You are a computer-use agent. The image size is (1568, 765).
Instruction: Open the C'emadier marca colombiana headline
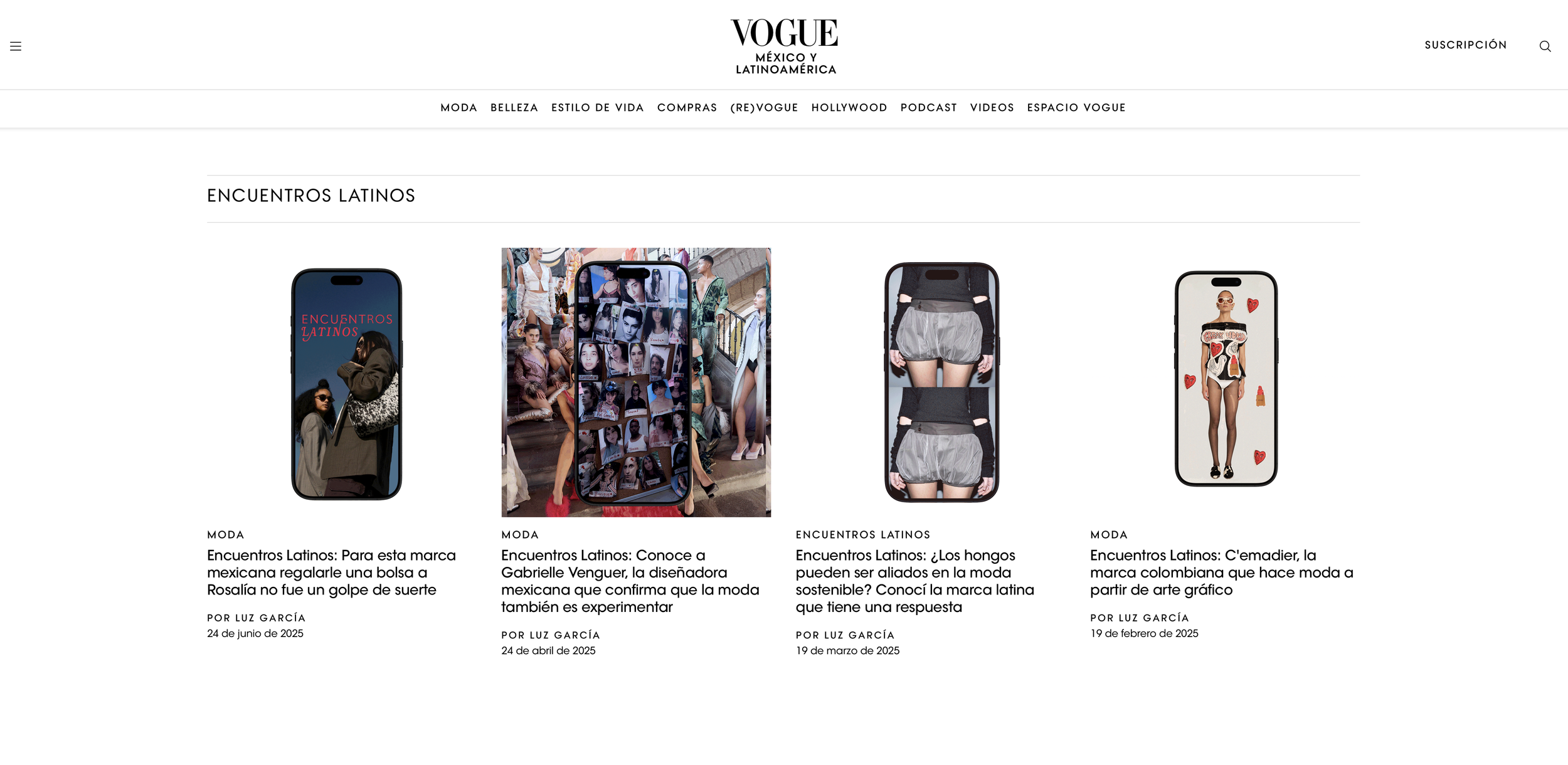1222,572
